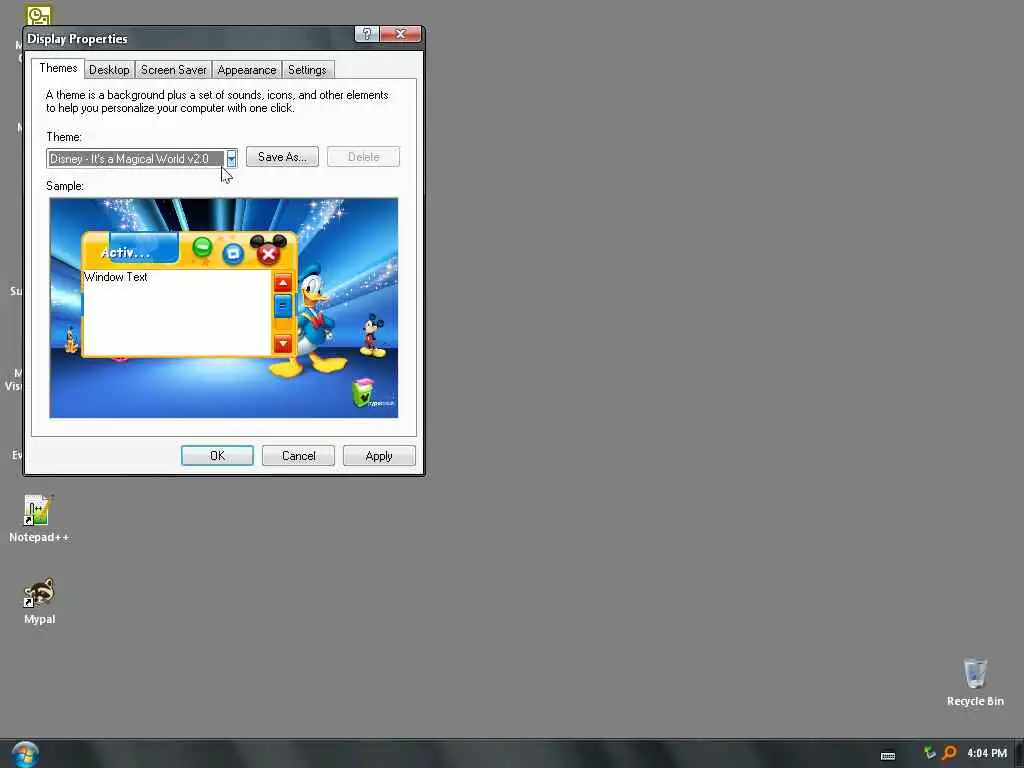Click the on-screen keyboard tray icon
The width and height of the screenshot is (1024, 768).
(x=888, y=756)
